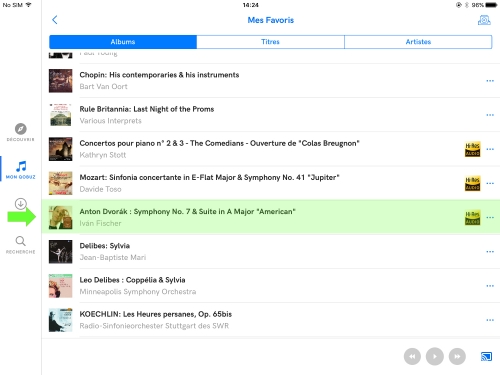This screenshot has width=500, height=375.
Task: Tap artist name Kathryn Stott
Action: pyautogui.click(x=103, y=155)
